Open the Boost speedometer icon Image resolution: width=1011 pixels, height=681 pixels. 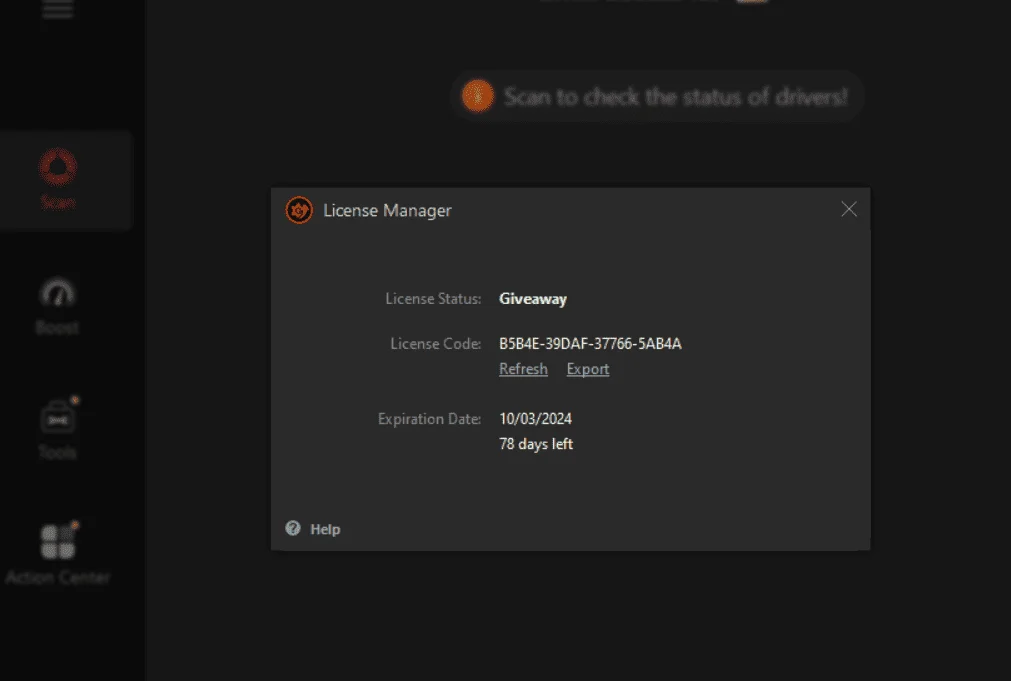pyautogui.click(x=57, y=293)
